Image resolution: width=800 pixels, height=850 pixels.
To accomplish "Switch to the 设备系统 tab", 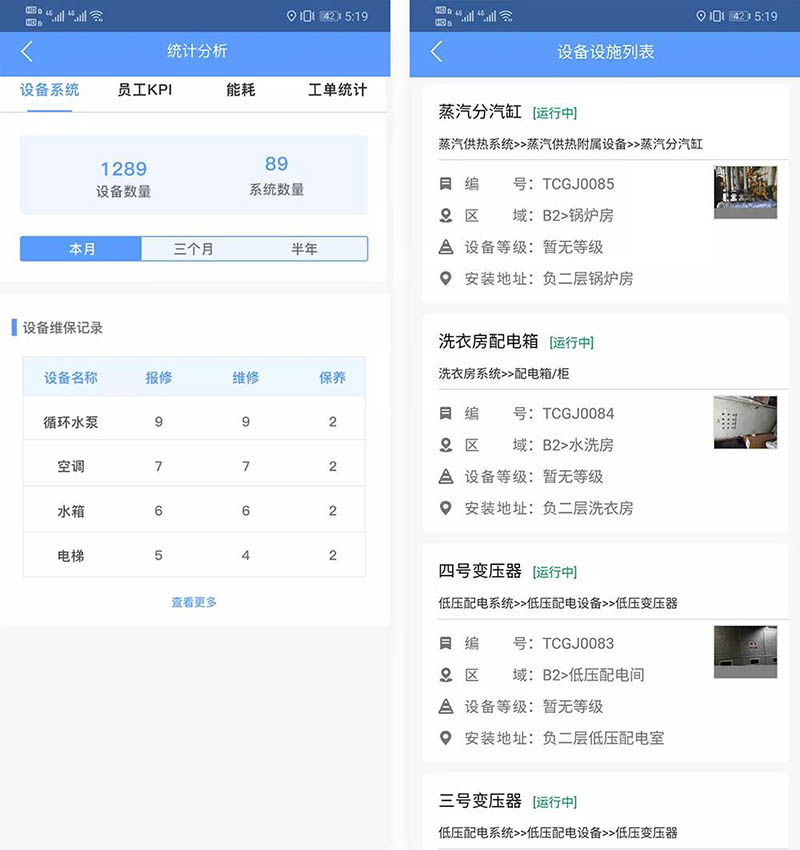I will click(x=49, y=90).
